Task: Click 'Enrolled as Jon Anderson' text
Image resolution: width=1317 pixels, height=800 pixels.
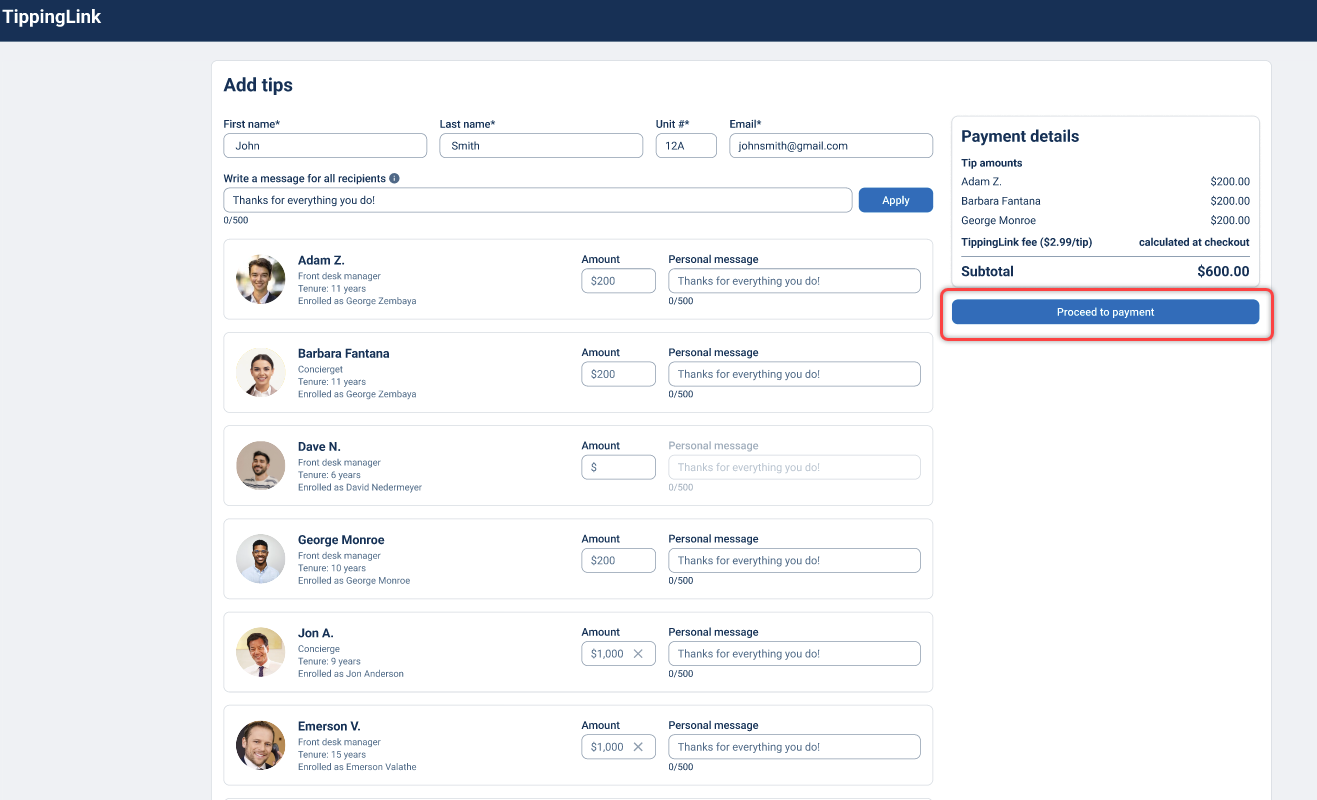Action: click(x=351, y=674)
